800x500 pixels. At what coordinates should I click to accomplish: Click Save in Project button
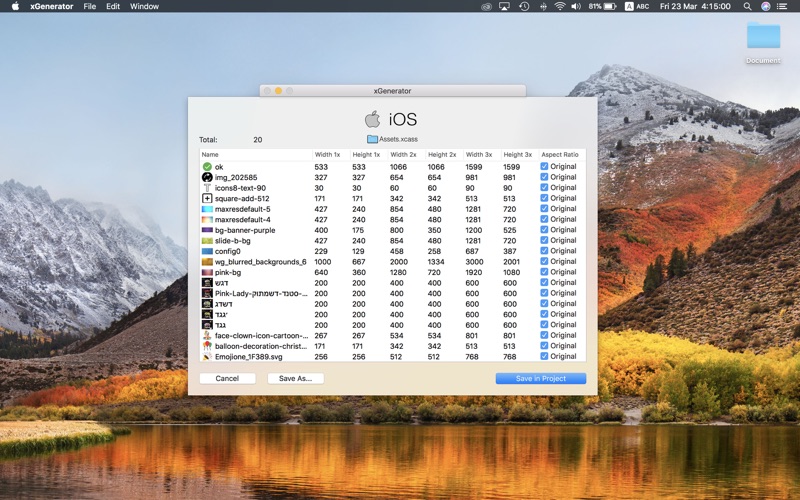pos(541,378)
